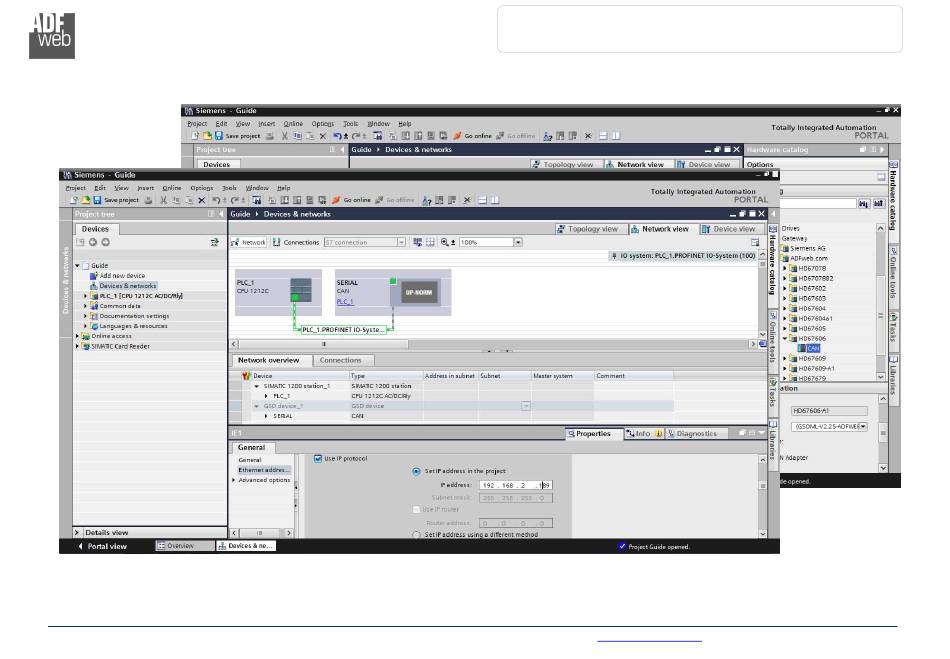Expand Advanced options in properties navigation
Image resolution: width=950 pixels, height=659 pixels.
click(x=234, y=480)
